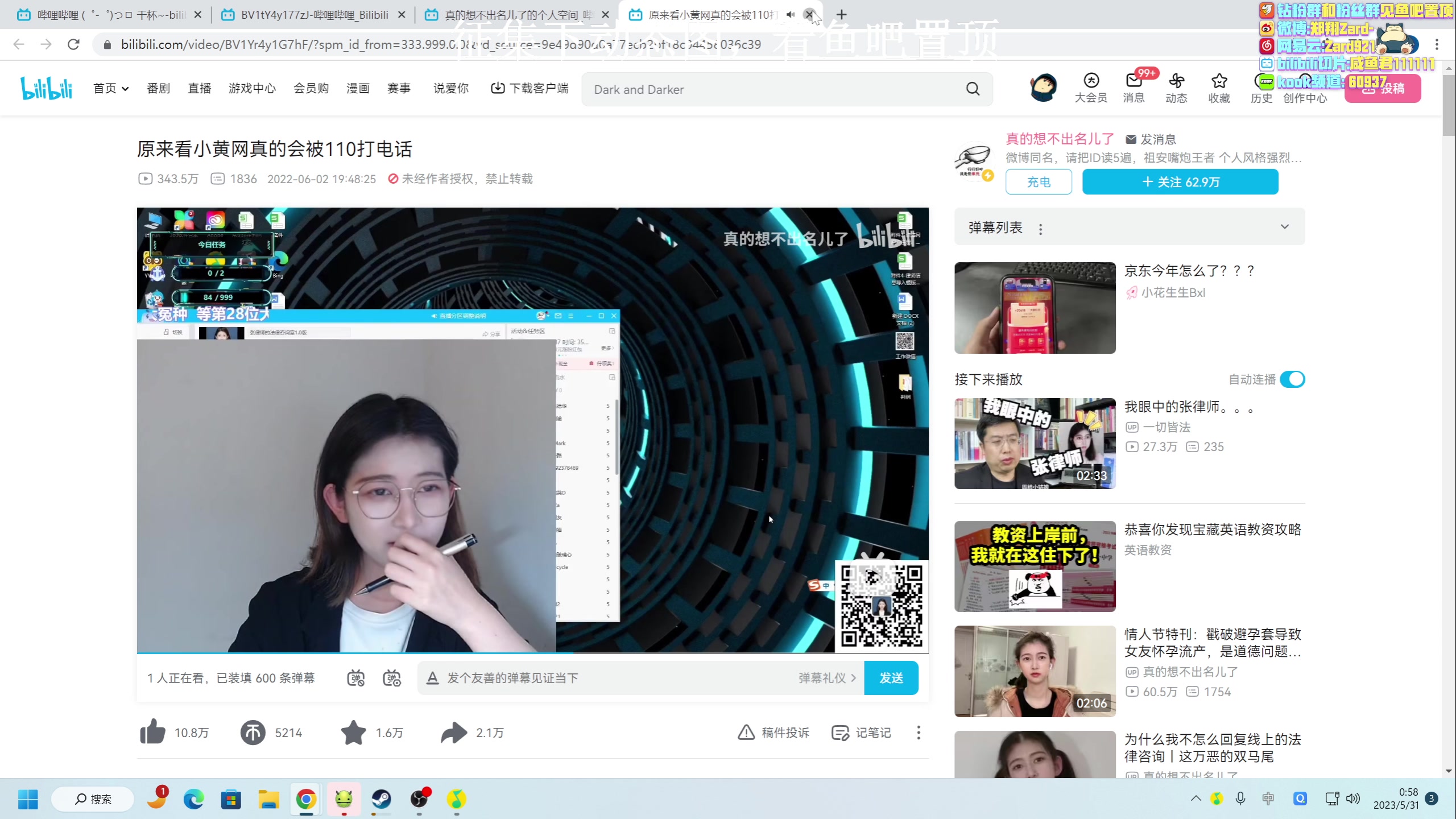Click the star favorite icon
This screenshot has height=819, width=1456.
353,733
